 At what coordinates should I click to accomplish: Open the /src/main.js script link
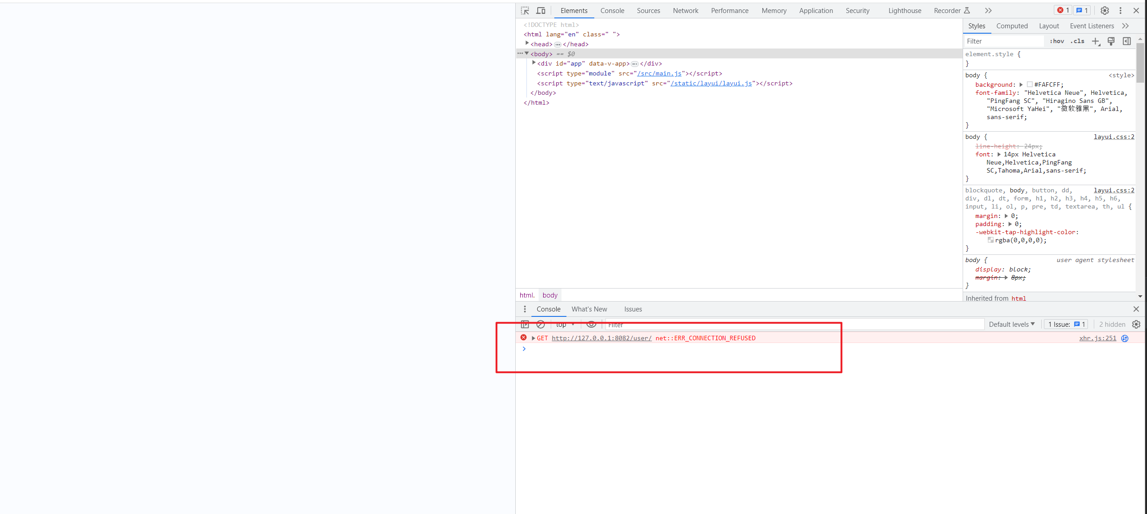(x=661, y=73)
